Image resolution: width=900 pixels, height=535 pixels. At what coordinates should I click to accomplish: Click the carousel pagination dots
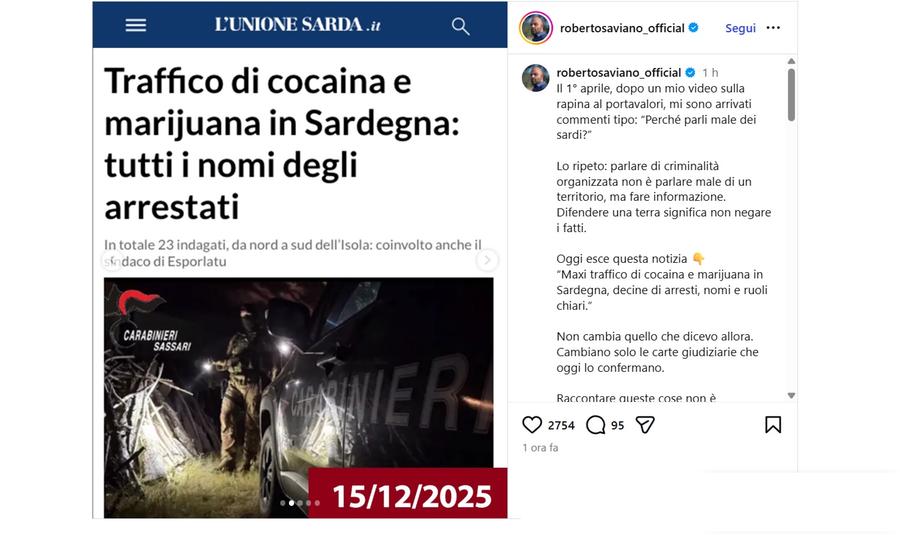(x=300, y=503)
